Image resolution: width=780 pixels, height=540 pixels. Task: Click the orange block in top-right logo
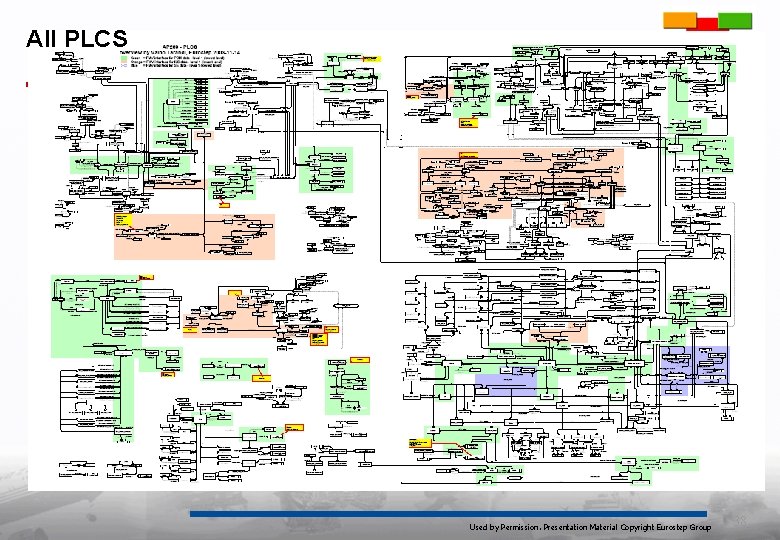tap(680, 20)
